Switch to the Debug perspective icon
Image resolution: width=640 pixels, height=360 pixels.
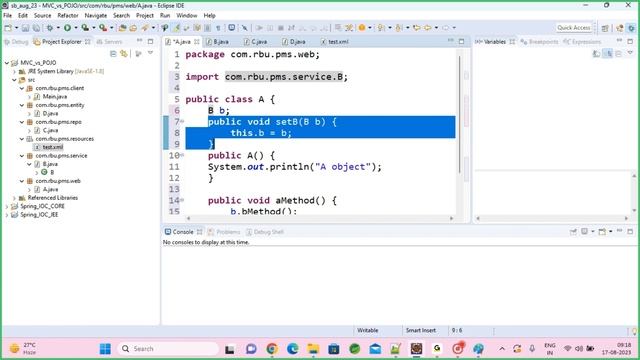[x=631, y=28]
